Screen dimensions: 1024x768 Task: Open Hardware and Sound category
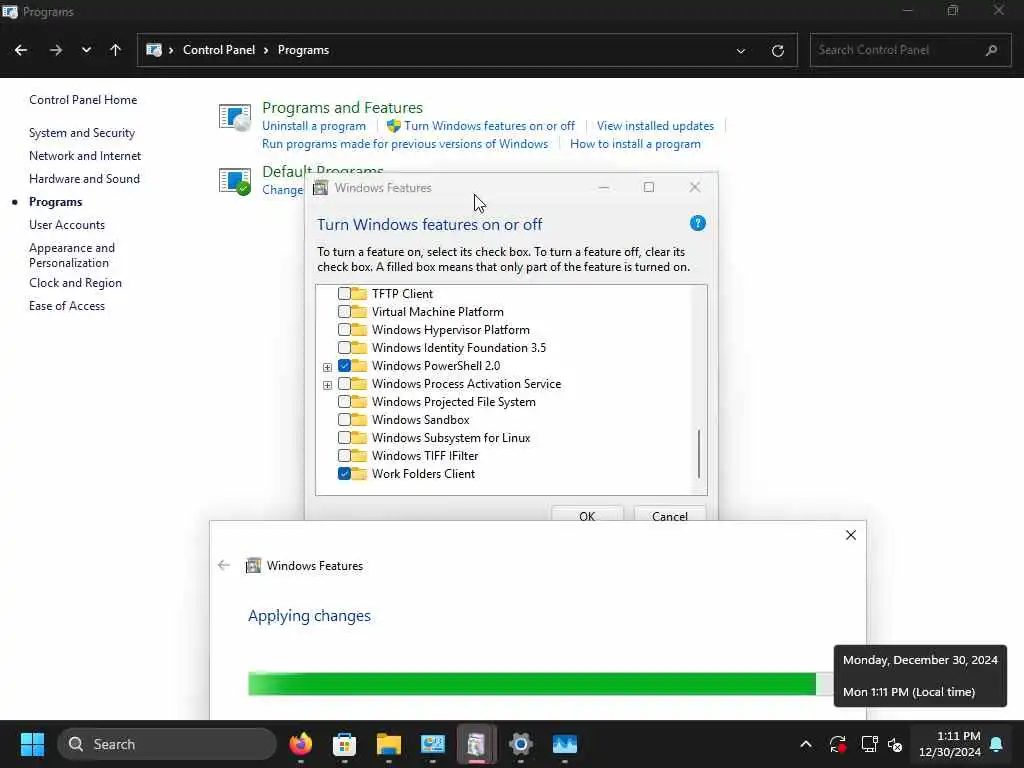(84, 178)
